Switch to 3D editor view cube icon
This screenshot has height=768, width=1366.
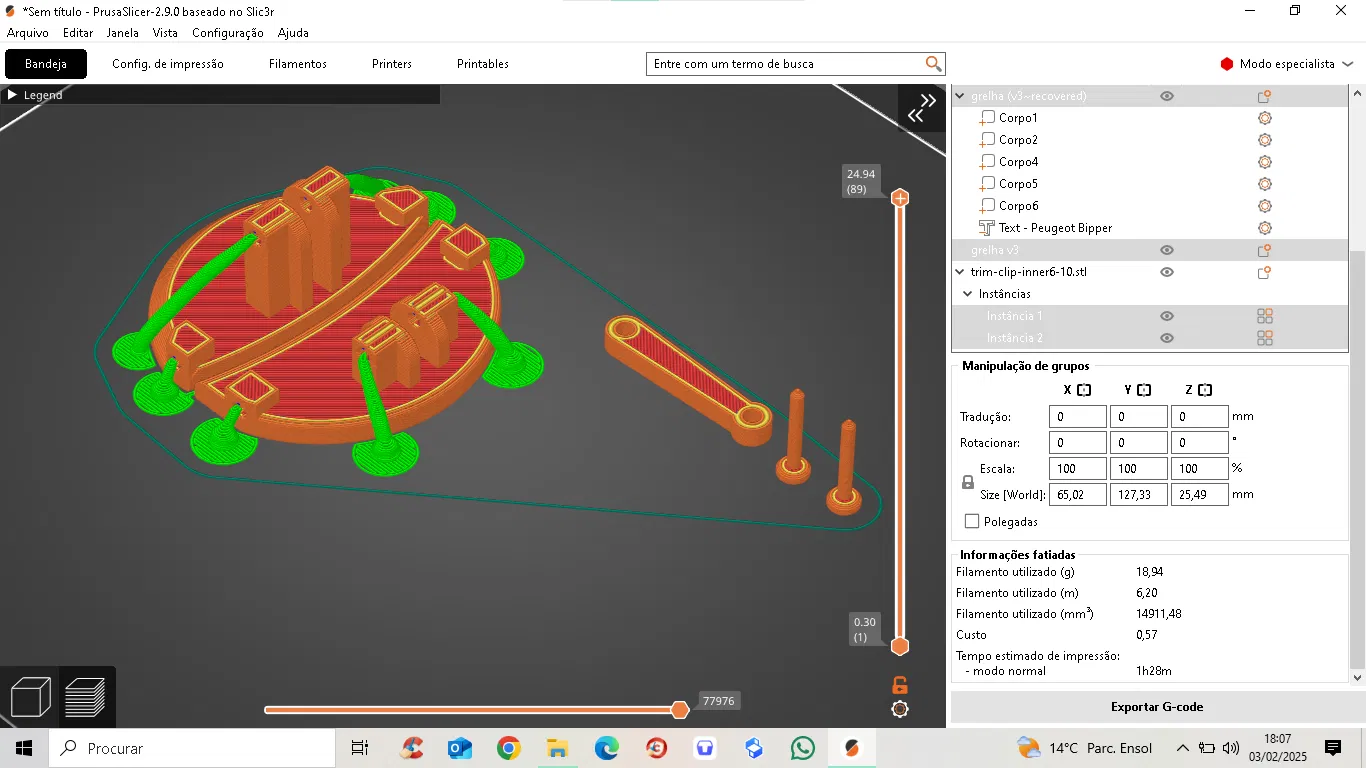click(30, 697)
